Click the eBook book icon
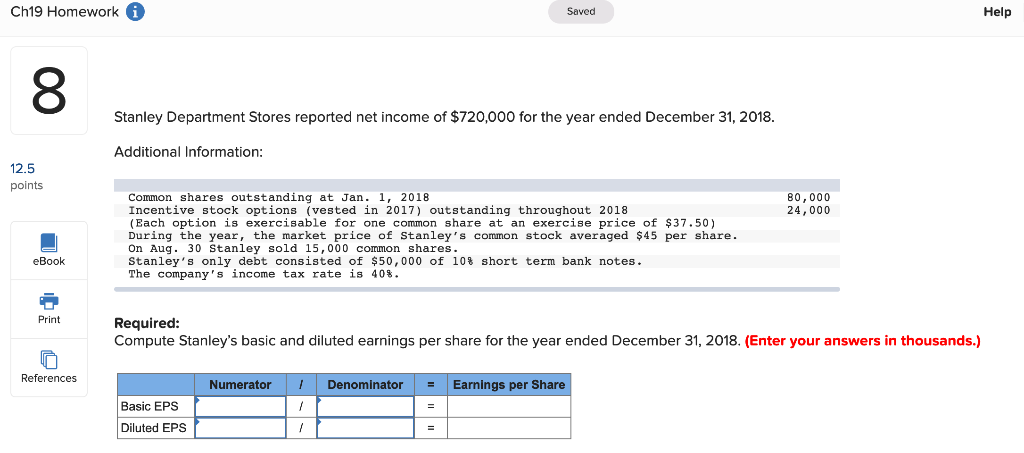Screen dimensions: 1024x453 pos(48,242)
